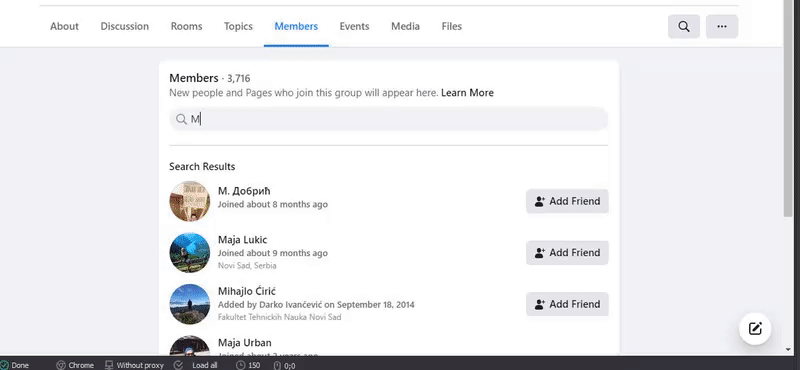Go to the Rooms tab
The height and width of the screenshot is (370, 800).
coord(186,27)
